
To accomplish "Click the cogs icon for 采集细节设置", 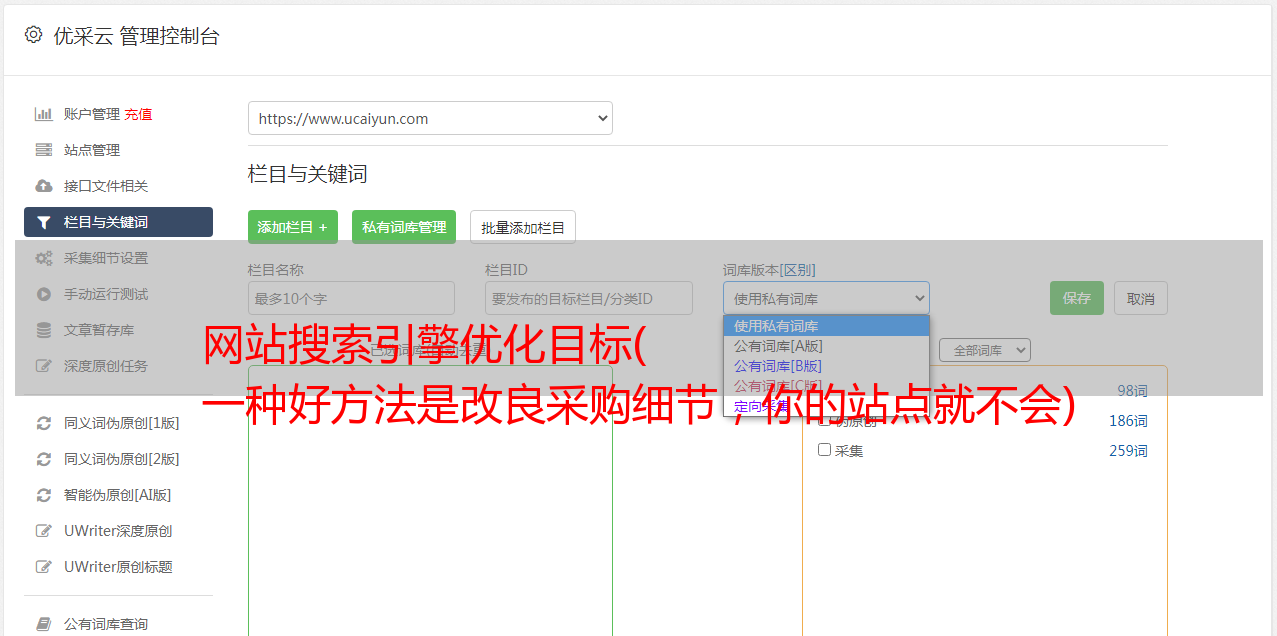I will [44, 258].
